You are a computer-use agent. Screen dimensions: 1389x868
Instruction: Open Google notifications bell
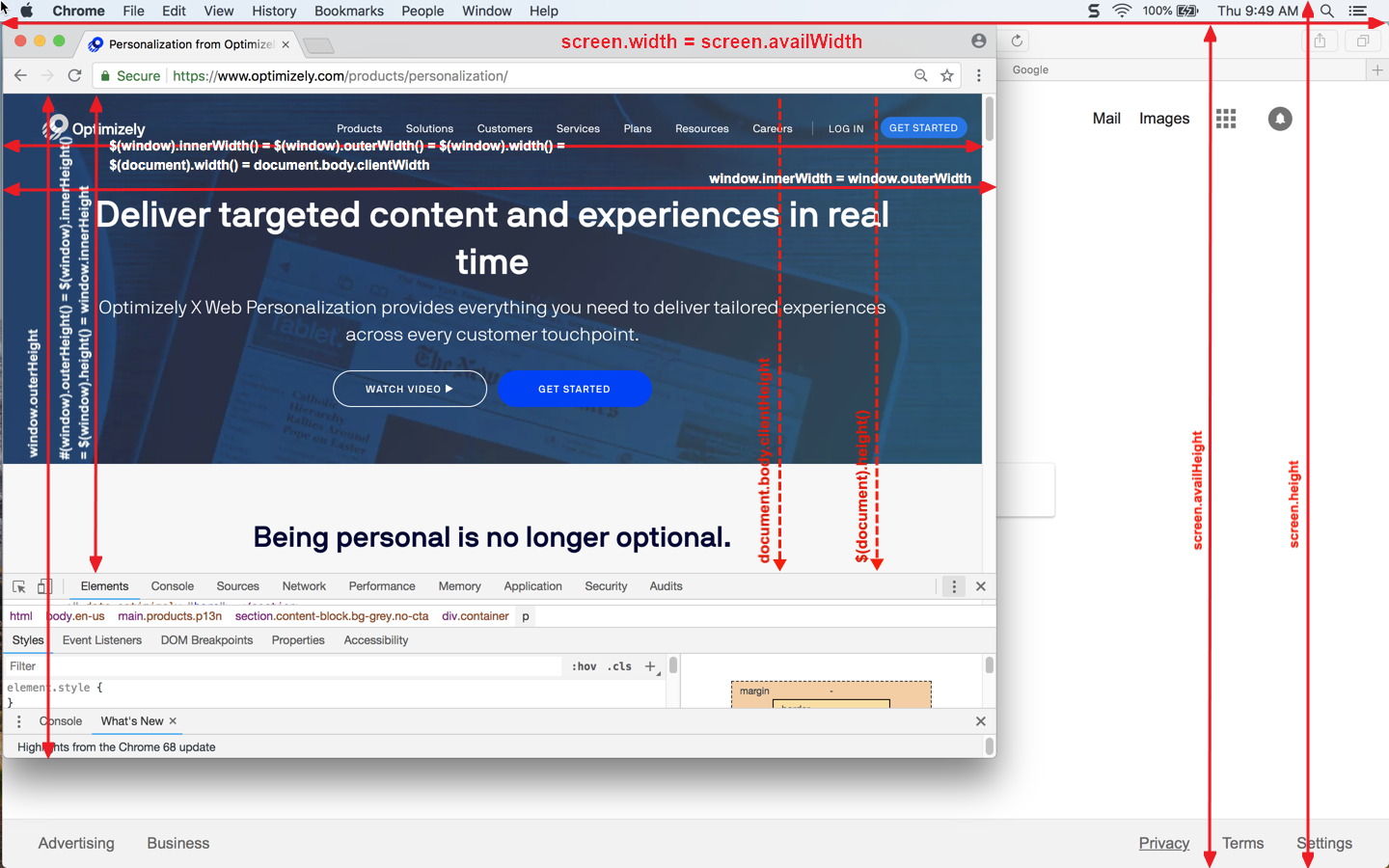1280,119
